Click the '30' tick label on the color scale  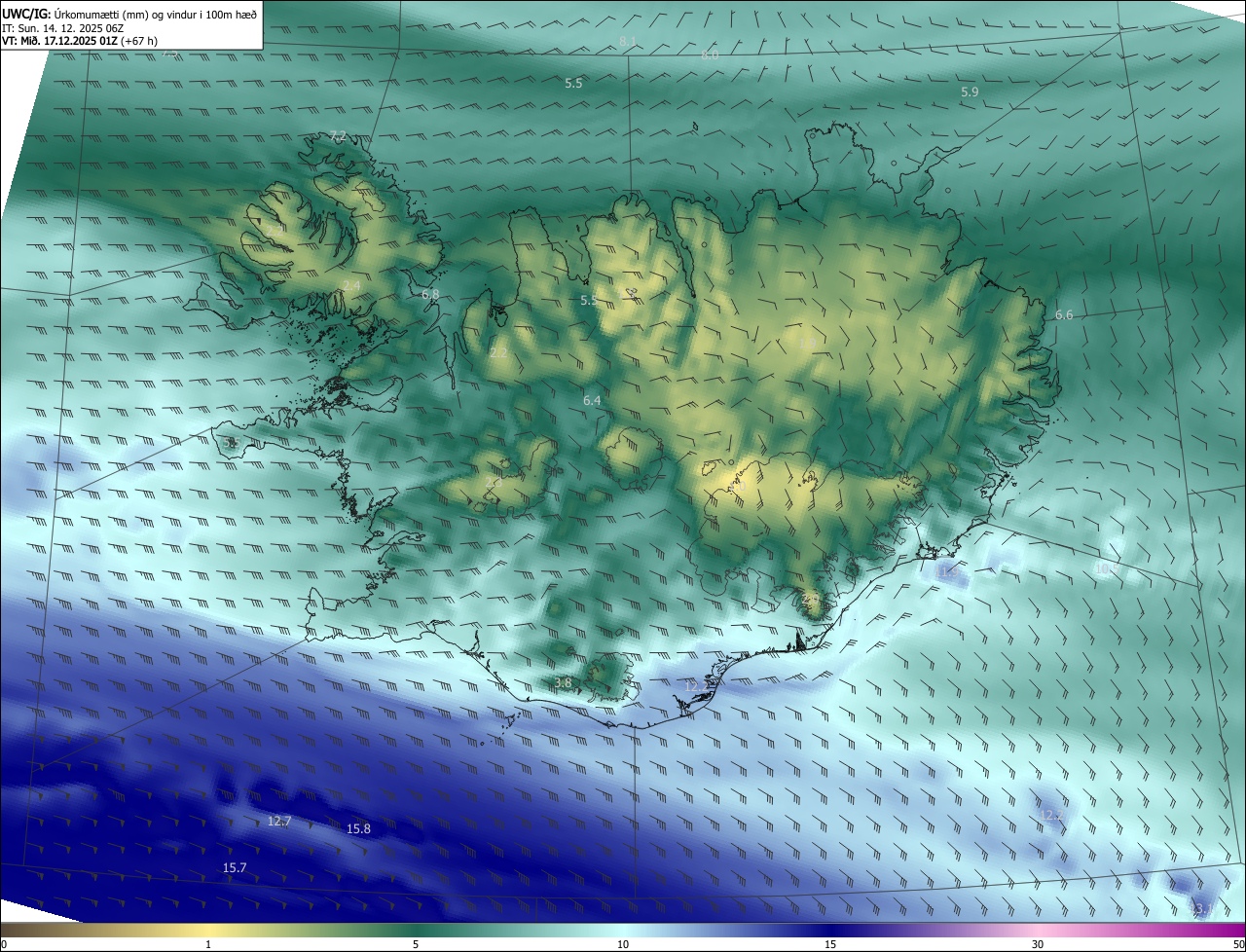point(1038,944)
